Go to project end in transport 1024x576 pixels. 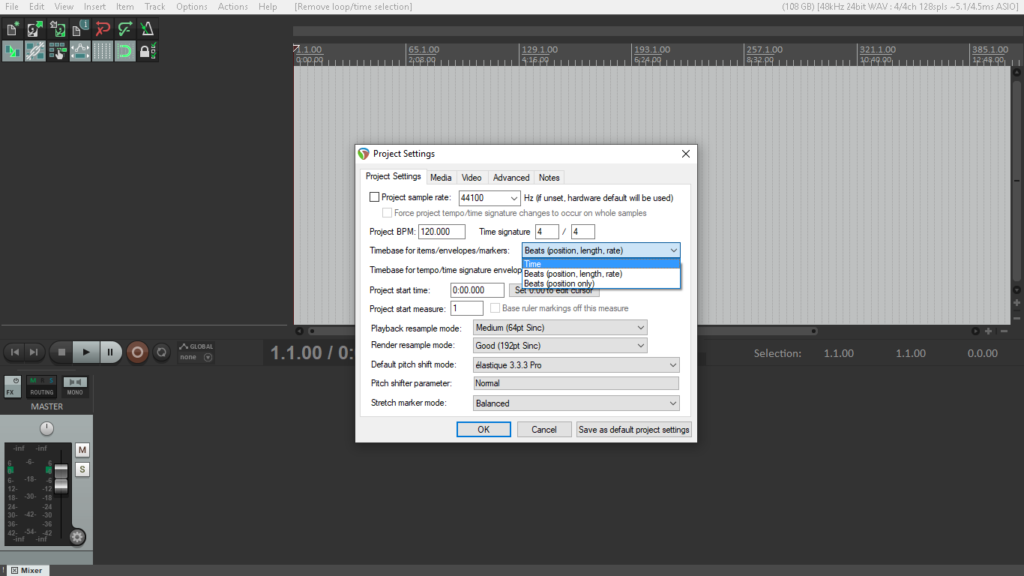click(33, 353)
